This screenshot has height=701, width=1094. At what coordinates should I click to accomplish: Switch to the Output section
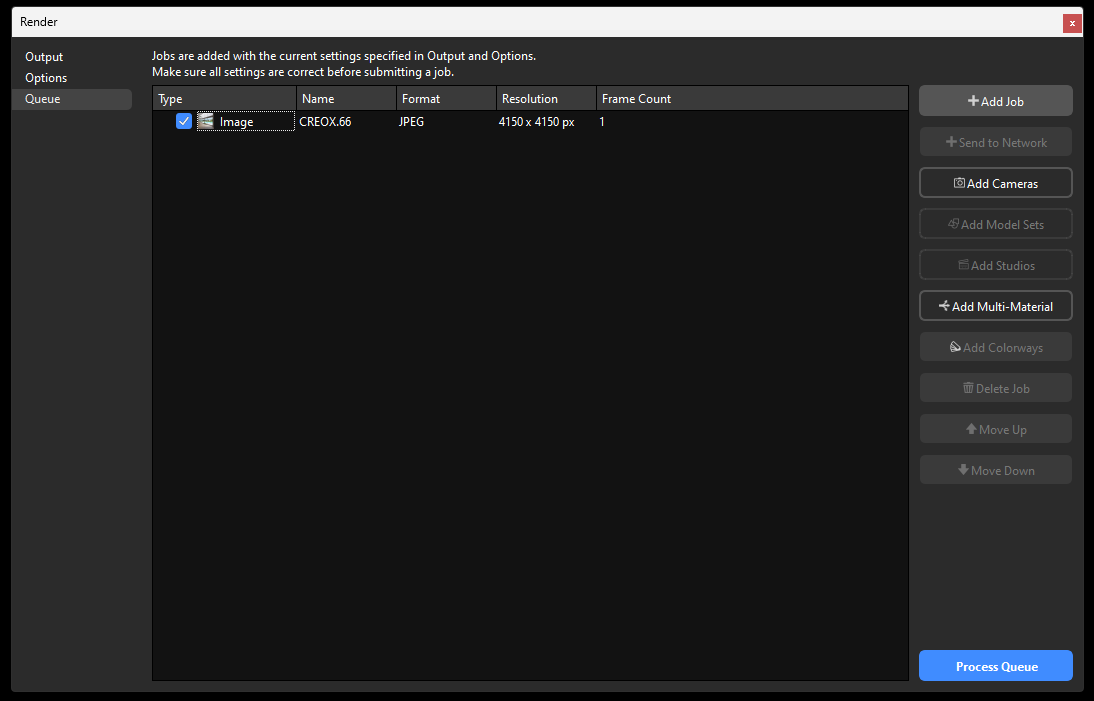[43, 56]
